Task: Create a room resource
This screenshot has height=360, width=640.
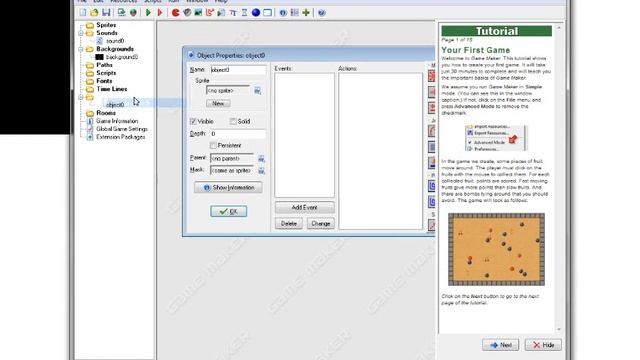Action: [267, 13]
